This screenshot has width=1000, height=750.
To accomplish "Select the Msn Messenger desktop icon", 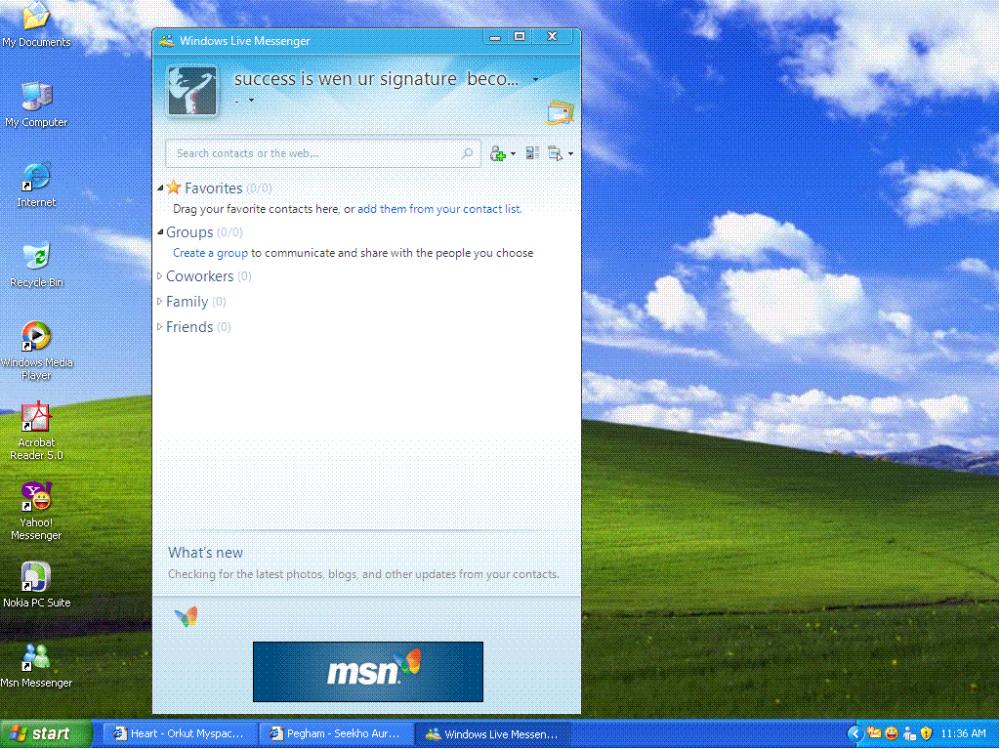I will pyautogui.click(x=36, y=666).
